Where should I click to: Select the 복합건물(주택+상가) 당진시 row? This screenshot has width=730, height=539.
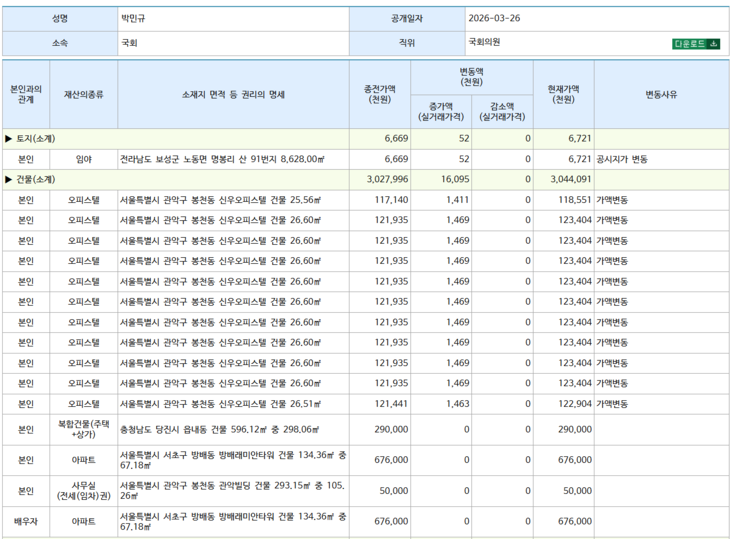365,430
